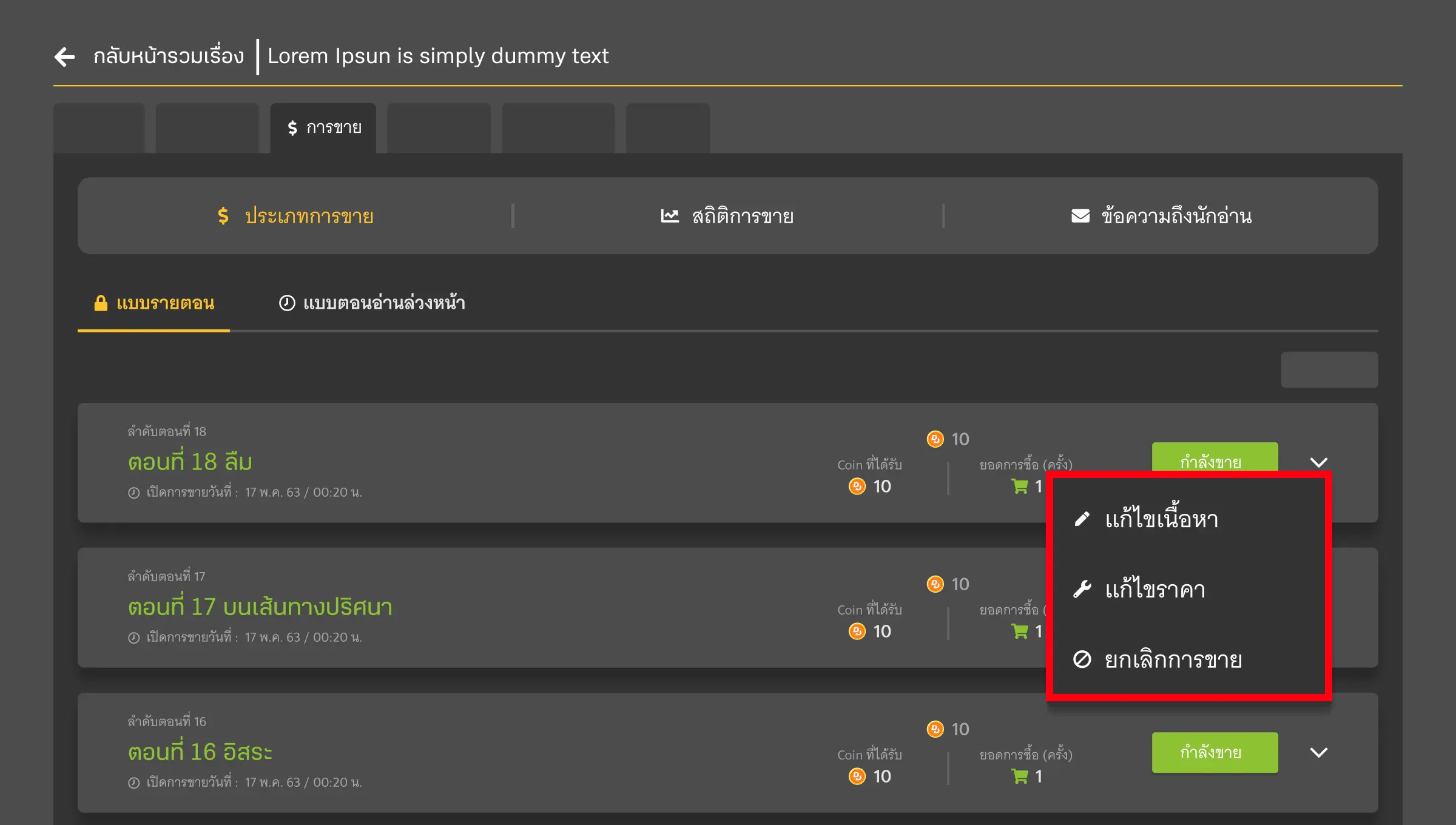Click the blank grey button above episode list

pos(1329,369)
